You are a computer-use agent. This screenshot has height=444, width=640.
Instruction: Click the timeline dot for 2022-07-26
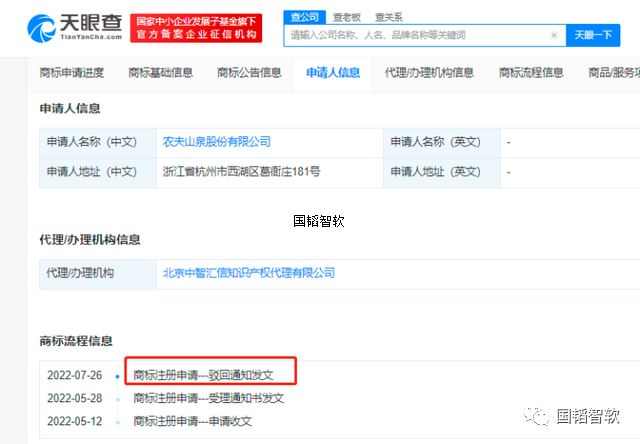(x=118, y=376)
